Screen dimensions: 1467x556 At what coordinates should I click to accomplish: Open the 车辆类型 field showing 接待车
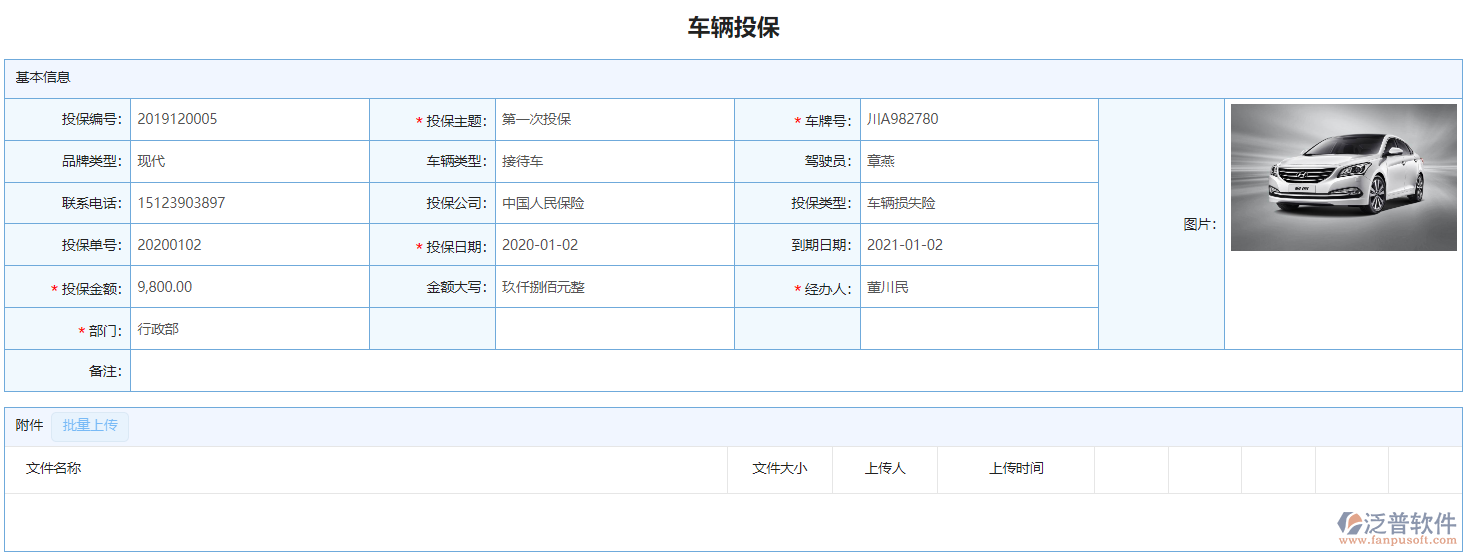click(x=614, y=161)
